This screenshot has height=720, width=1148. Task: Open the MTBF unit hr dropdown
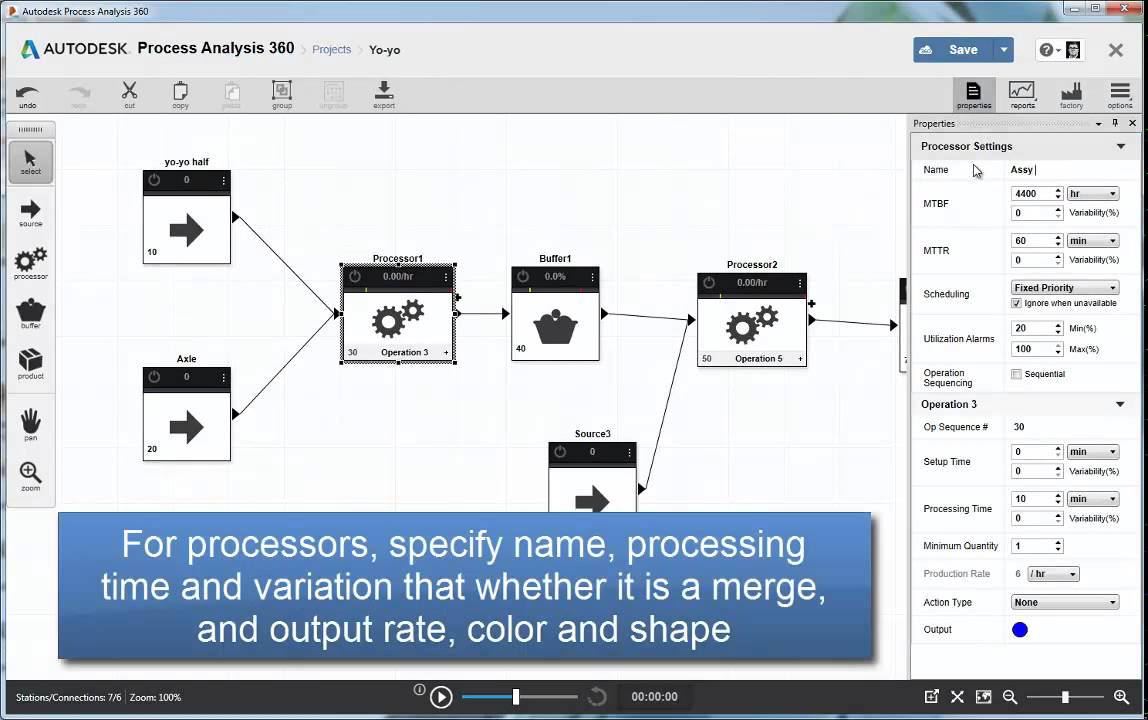1092,193
